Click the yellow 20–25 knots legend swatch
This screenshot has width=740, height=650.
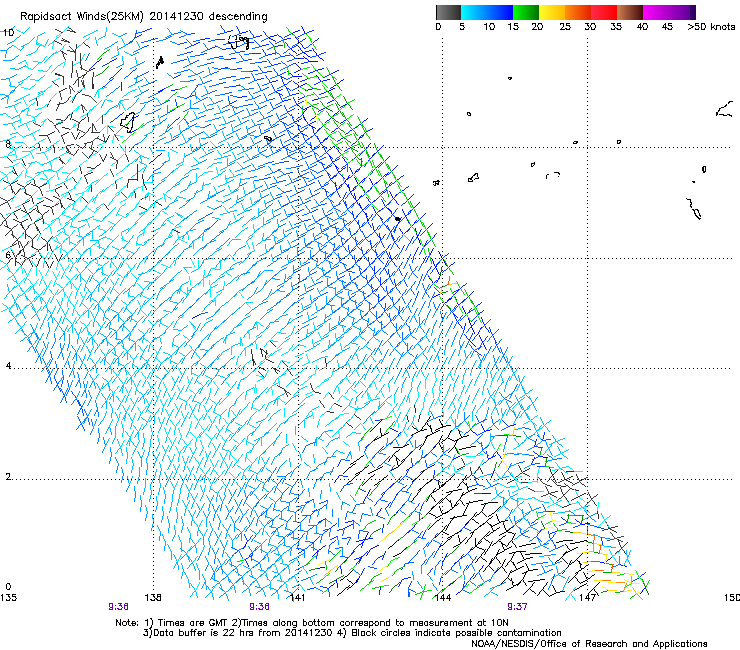[552, 12]
